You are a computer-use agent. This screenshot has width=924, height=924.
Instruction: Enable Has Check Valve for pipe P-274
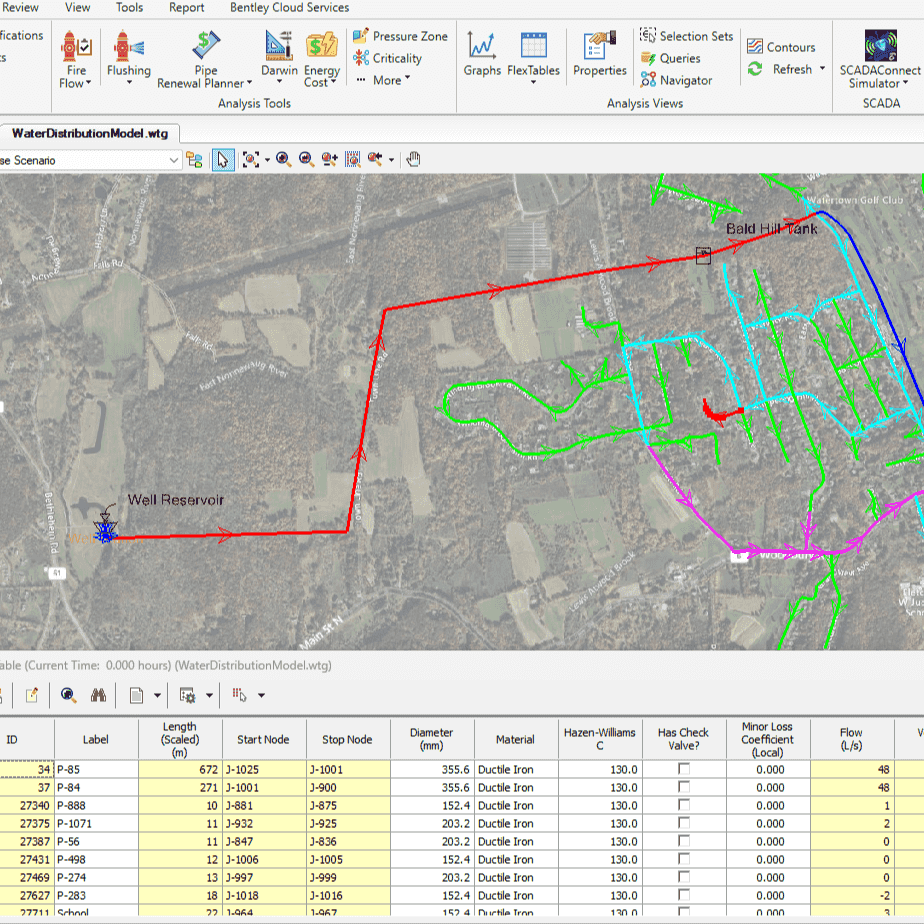click(x=684, y=877)
